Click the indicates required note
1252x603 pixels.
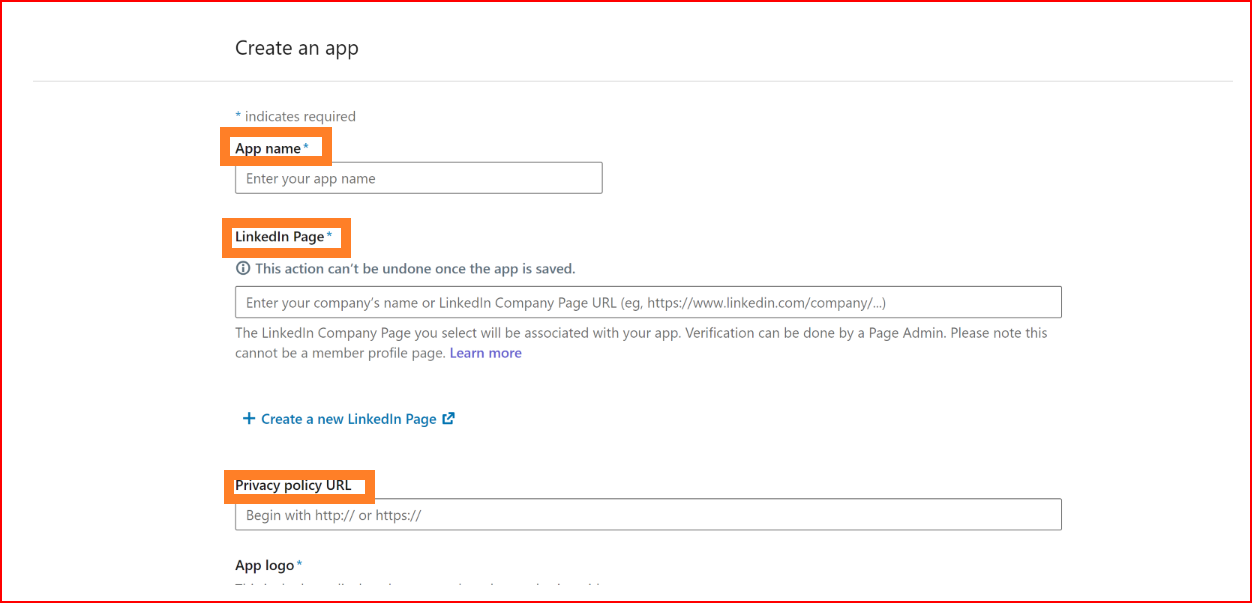[x=295, y=116]
